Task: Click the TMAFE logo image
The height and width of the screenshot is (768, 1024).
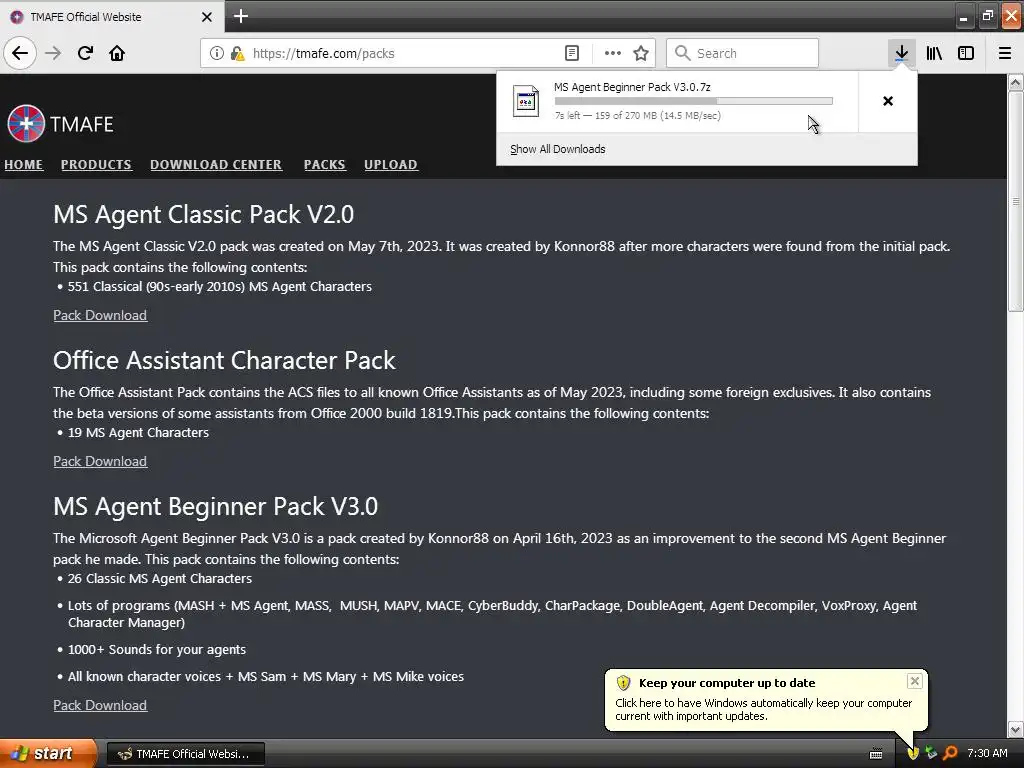Action: click(x=26, y=123)
